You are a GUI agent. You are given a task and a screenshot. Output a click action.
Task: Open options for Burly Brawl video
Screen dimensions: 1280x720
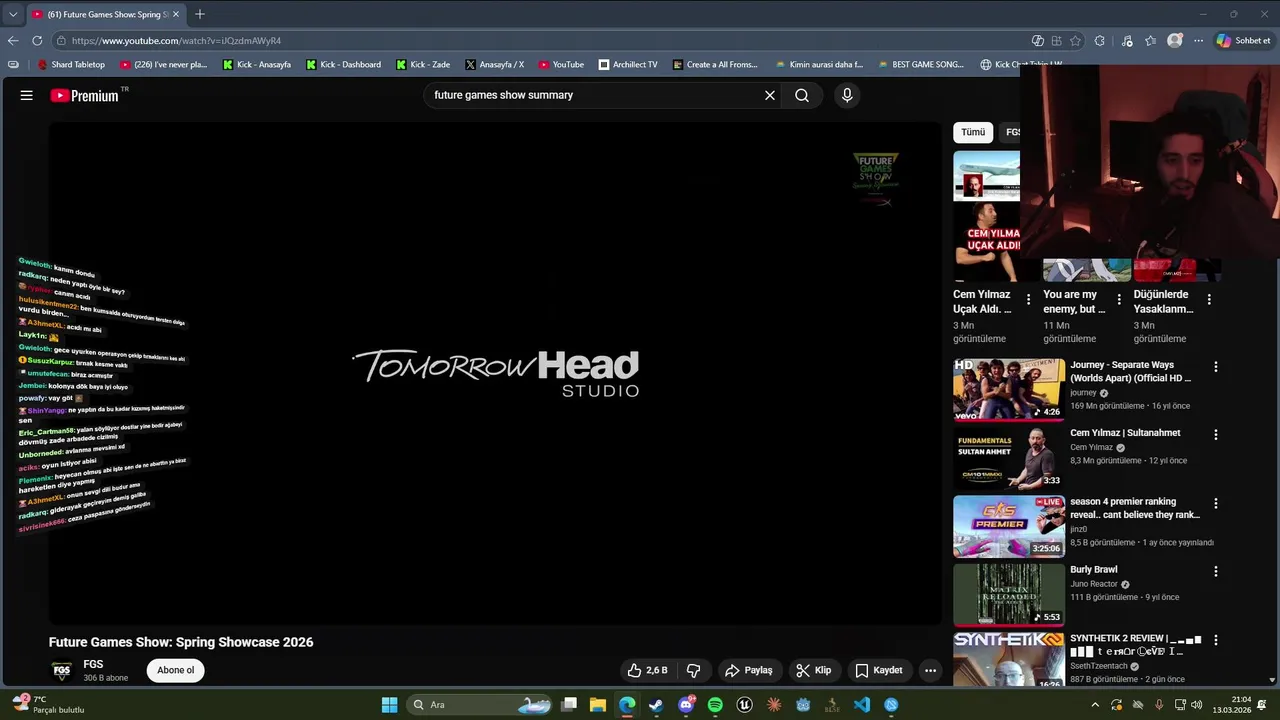(1216, 571)
